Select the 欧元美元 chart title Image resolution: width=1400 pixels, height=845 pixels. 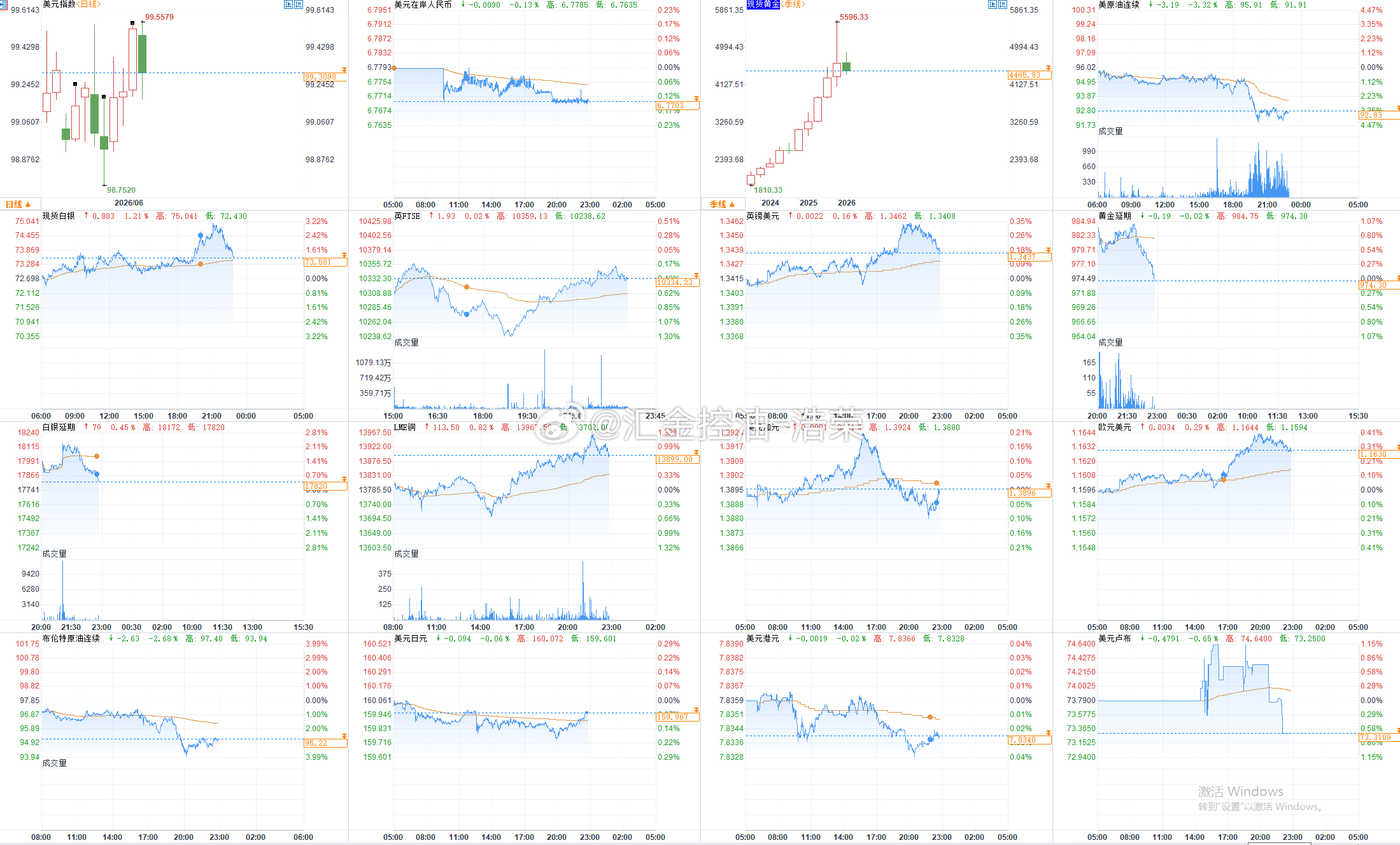[x=1115, y=427]
